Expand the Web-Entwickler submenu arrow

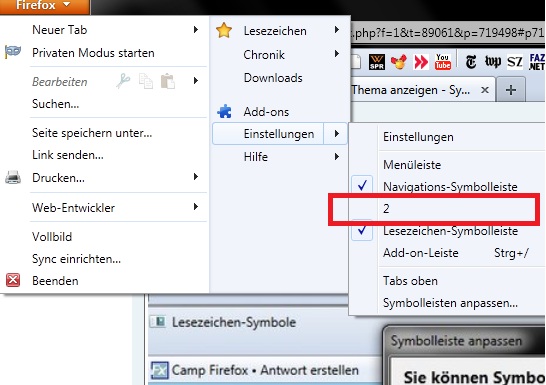click(196, 207)
